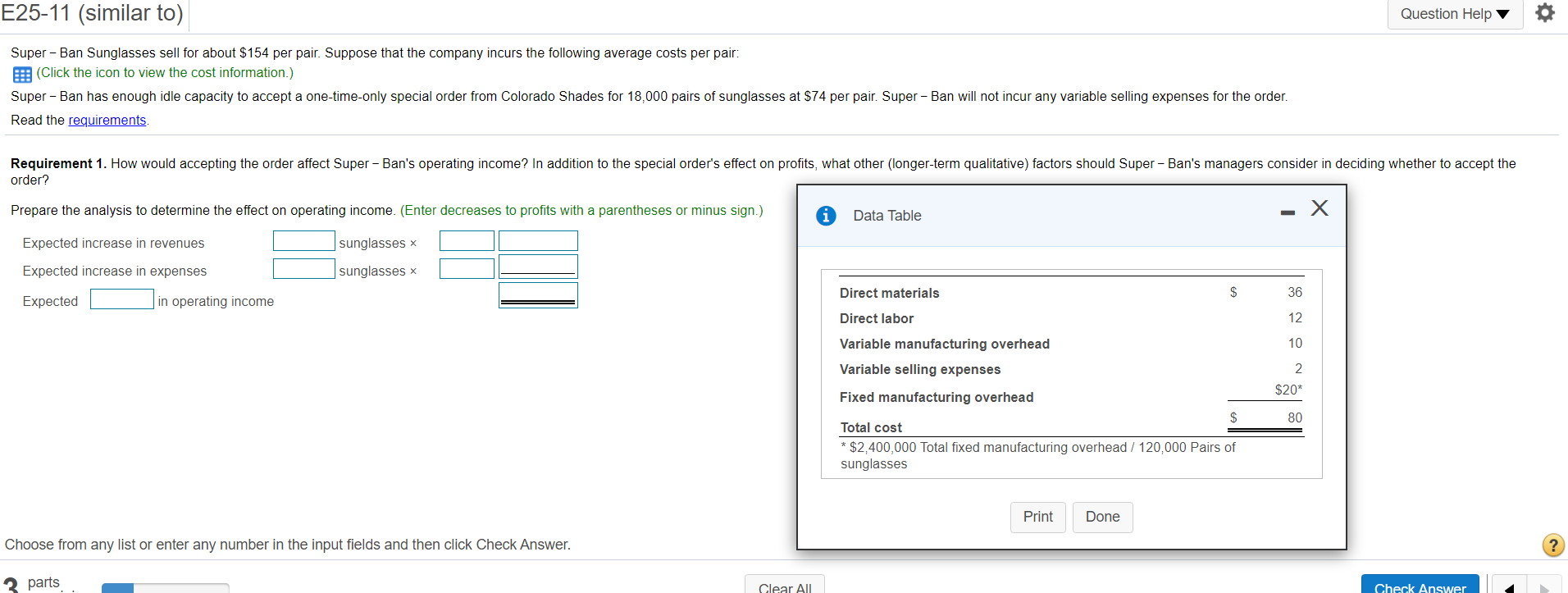Click the Print button

click(1038, 517)
